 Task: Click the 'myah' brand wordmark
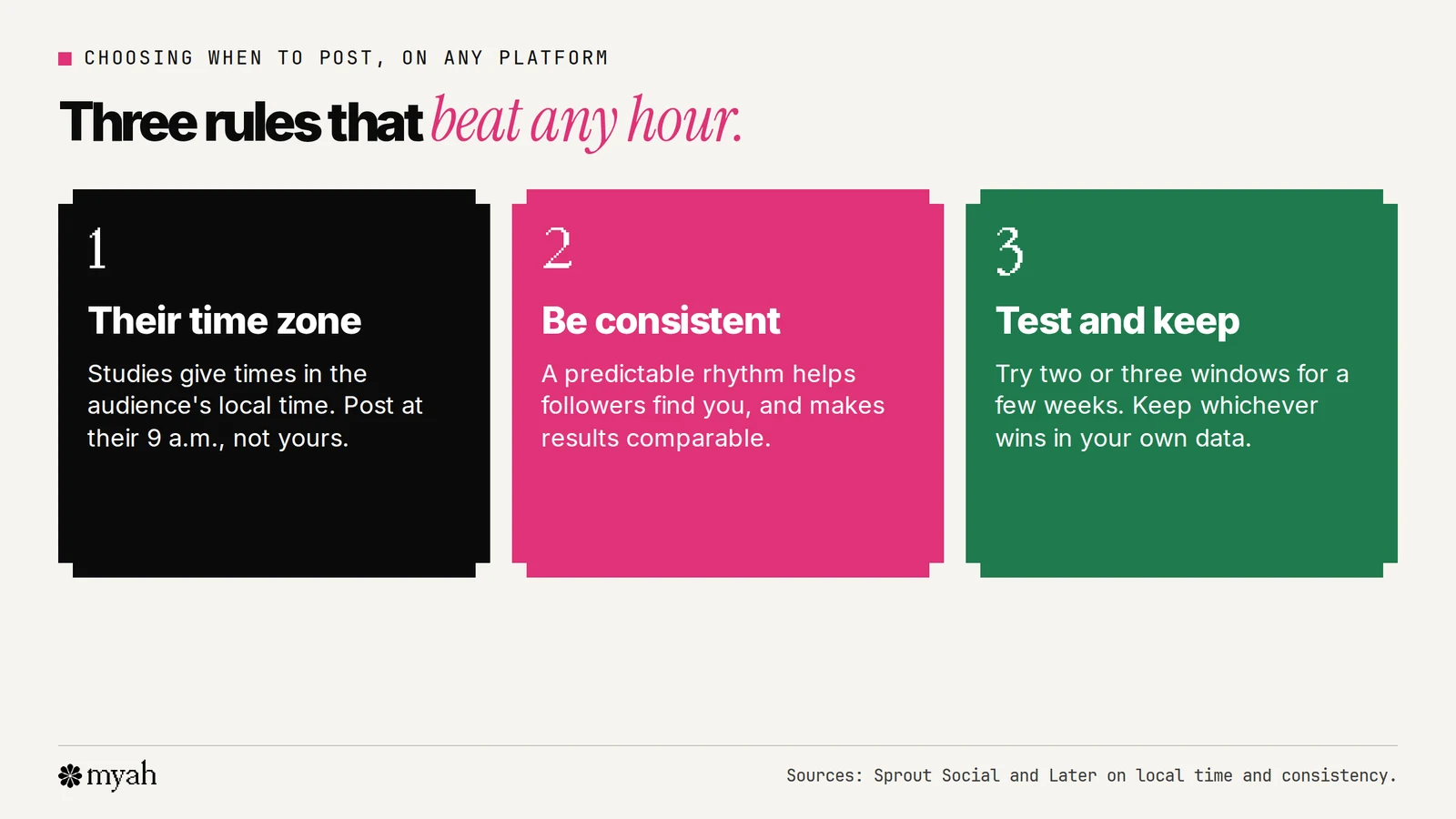121,775
